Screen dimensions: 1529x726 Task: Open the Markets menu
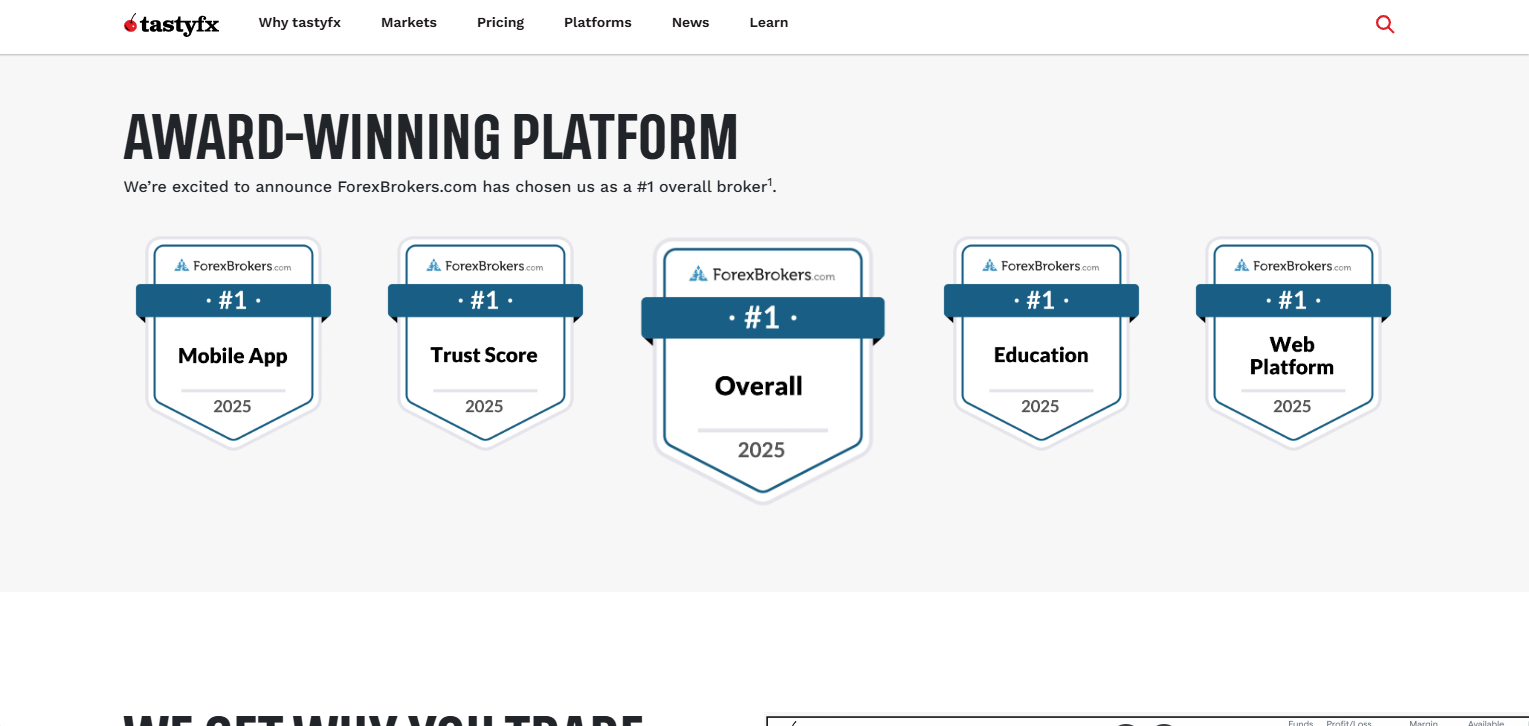409,22
